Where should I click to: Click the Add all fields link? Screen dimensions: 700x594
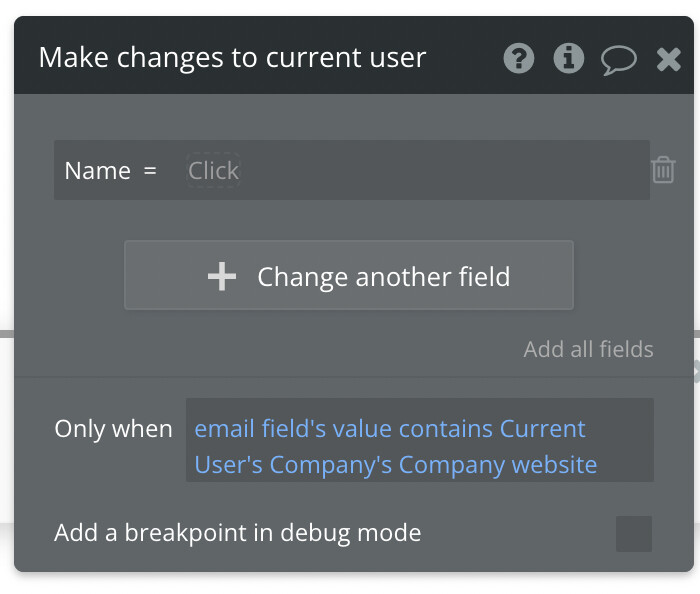tap(588, 349)
